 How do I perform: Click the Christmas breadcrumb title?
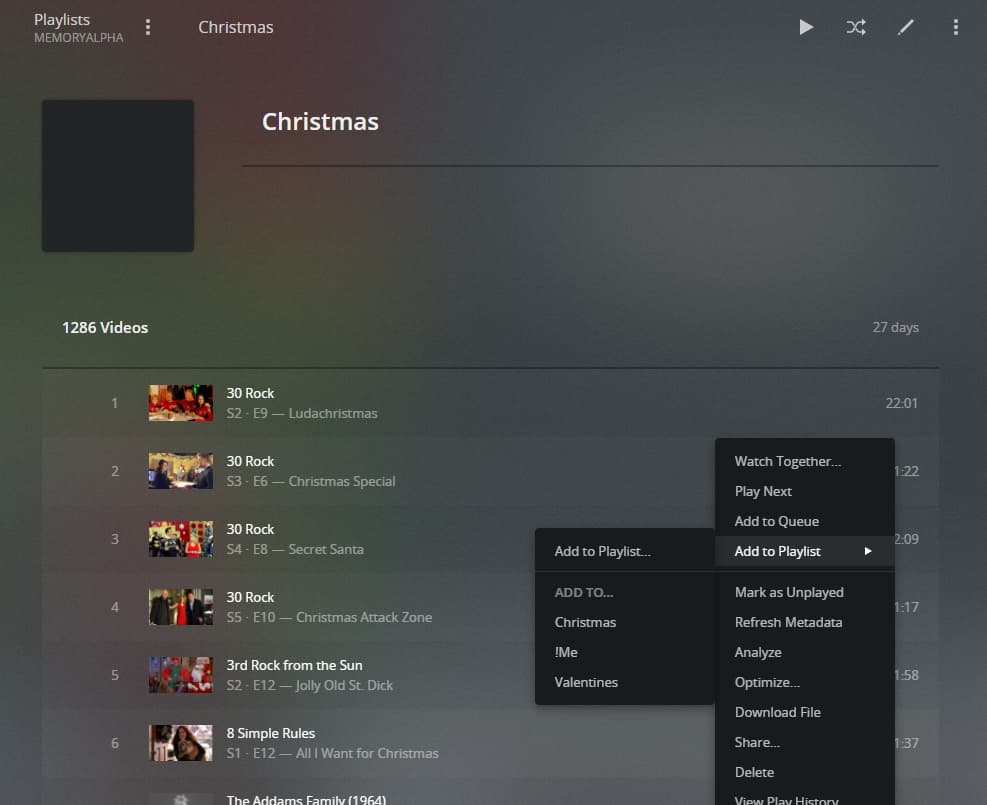click(235, 27)
